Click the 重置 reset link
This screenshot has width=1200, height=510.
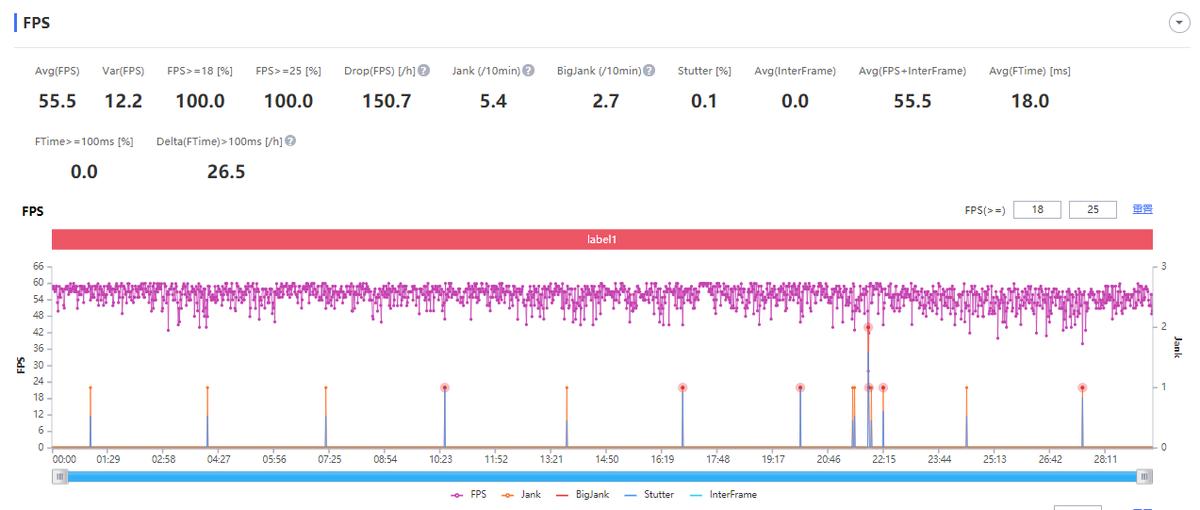click(x=1142, y=210)
